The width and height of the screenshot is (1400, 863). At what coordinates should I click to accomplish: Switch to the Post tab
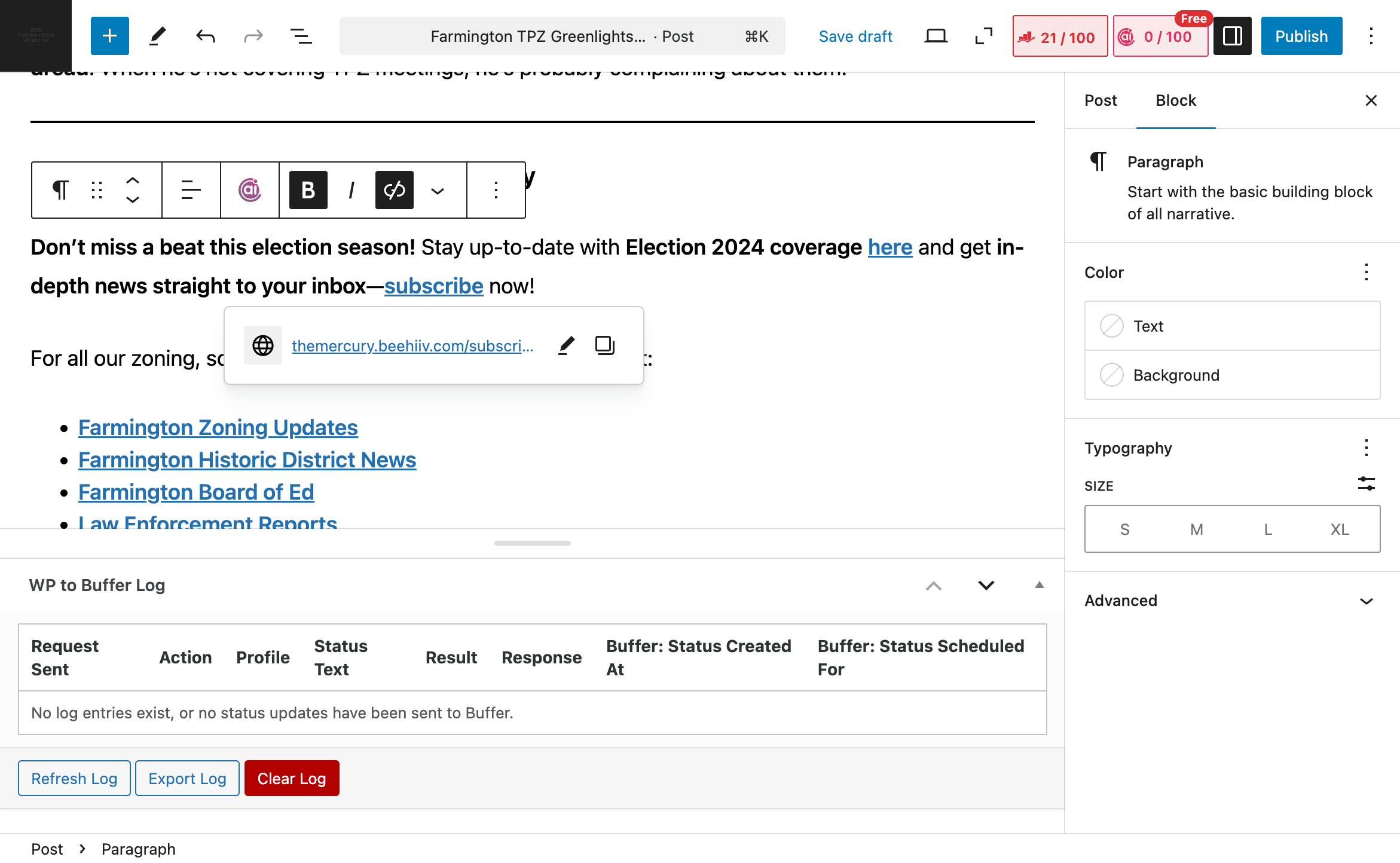tap(1101, 100)
